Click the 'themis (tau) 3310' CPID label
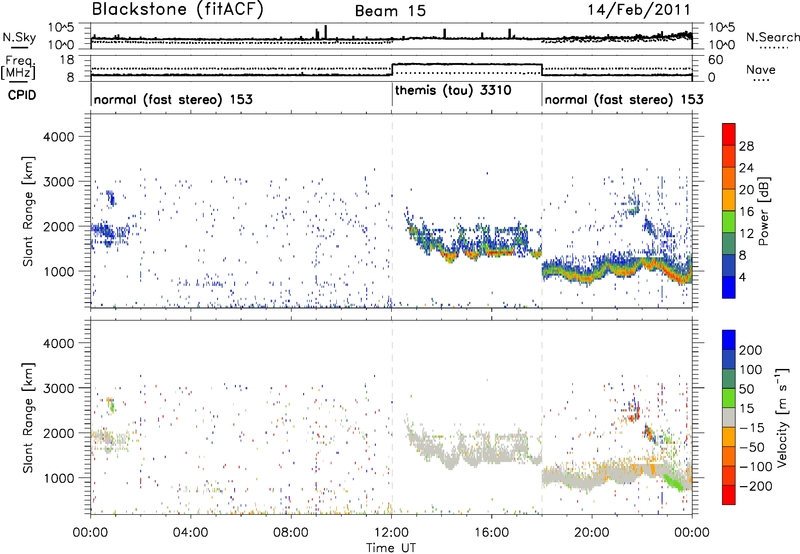This screenshot has height=554, width=800. pos(453,91)
